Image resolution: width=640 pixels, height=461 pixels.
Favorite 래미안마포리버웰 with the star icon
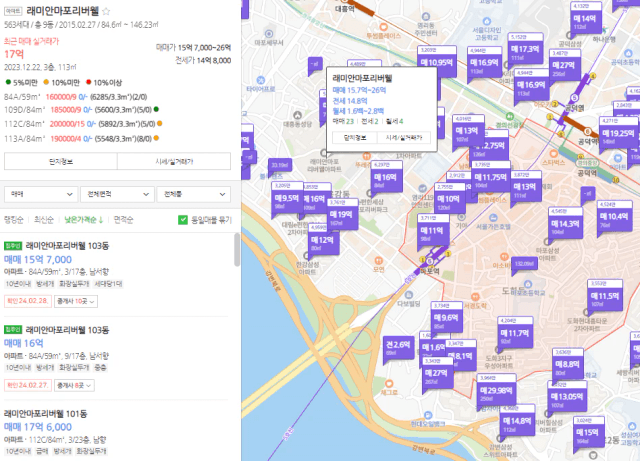(x=106, y=11)
